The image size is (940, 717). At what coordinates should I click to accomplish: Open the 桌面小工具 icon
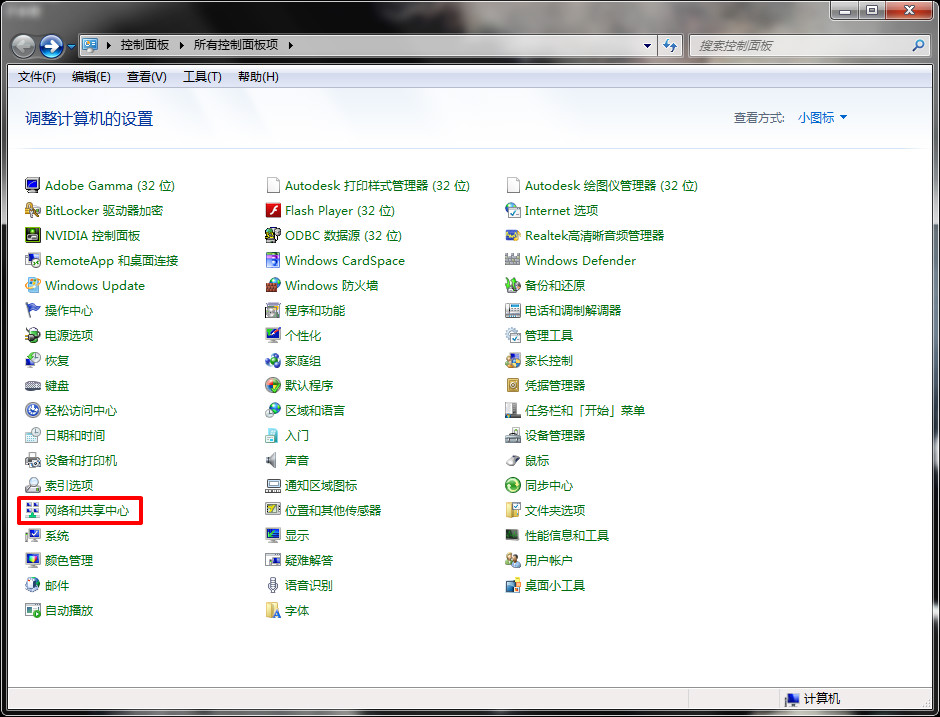[x=513, y=585]
